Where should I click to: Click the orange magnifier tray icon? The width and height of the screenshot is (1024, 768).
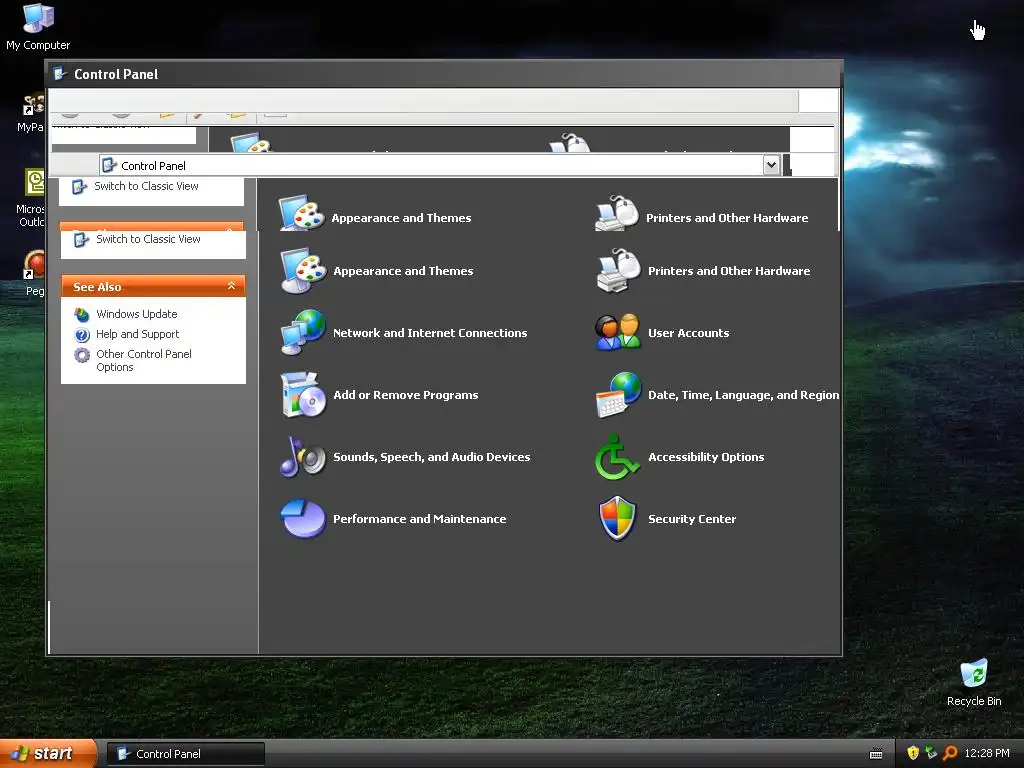pos(950,753)
